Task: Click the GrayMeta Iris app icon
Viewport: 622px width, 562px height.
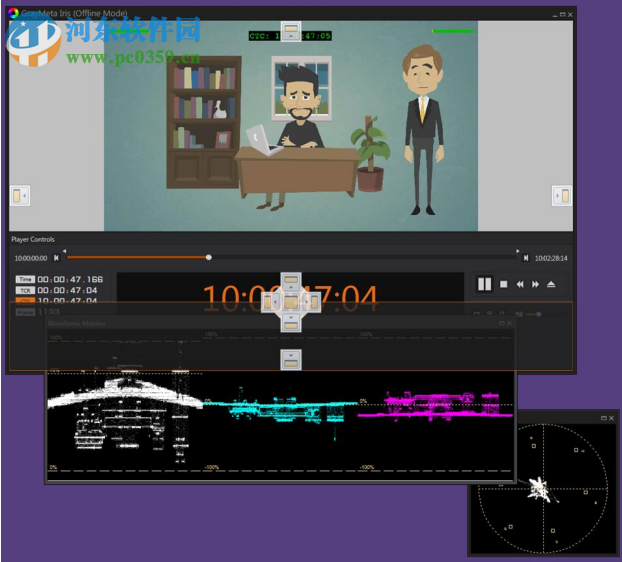Action: pyautogui.click(x=13, y=13)
